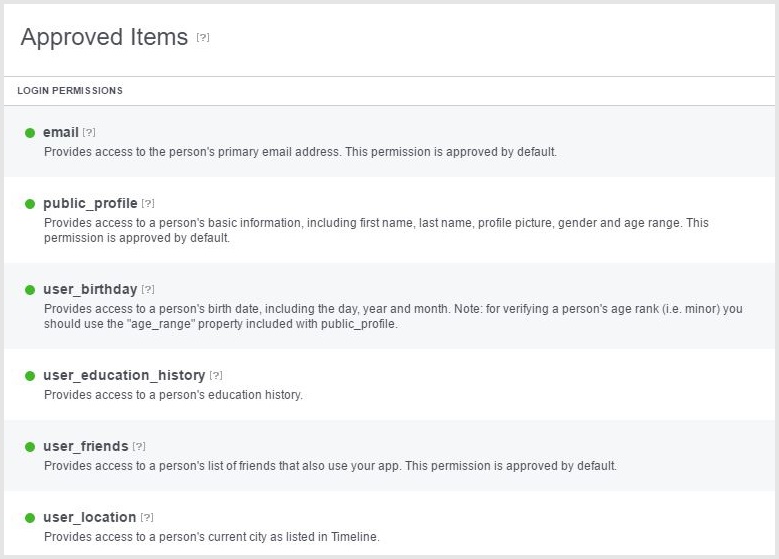
Task: Click the green status dot beside public_profile
Action: point(30,204)
